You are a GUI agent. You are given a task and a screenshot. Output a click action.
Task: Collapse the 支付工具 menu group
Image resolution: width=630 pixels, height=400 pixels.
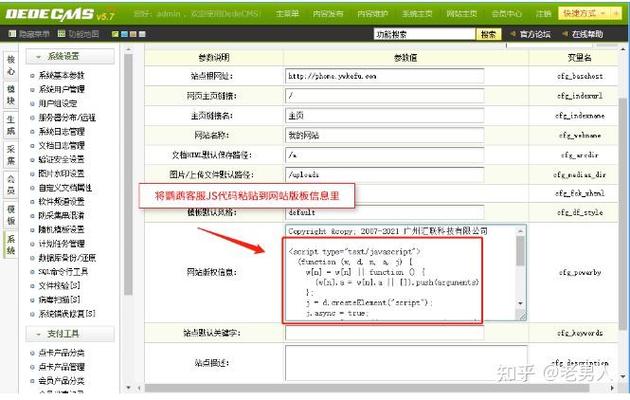tap(70, 334)
